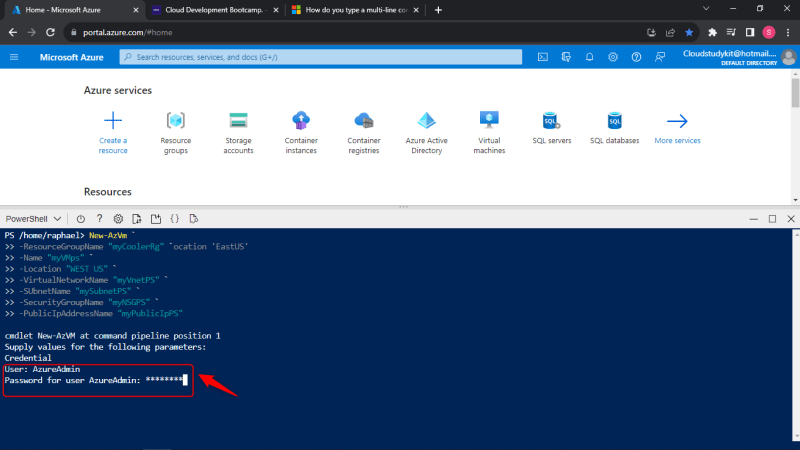800x450 pixels.
Task: Click the Azure search resources box
Action: coord(320,57)
